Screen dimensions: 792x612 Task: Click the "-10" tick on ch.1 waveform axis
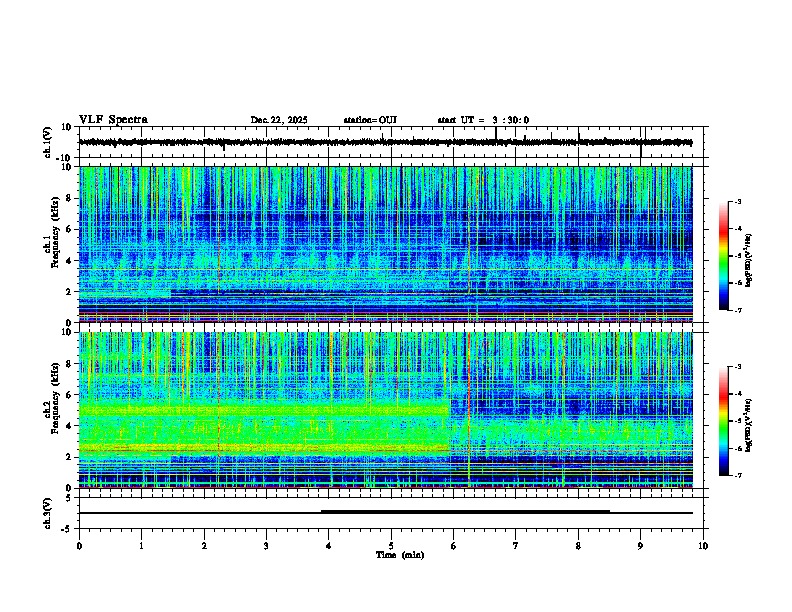point(64,158)
